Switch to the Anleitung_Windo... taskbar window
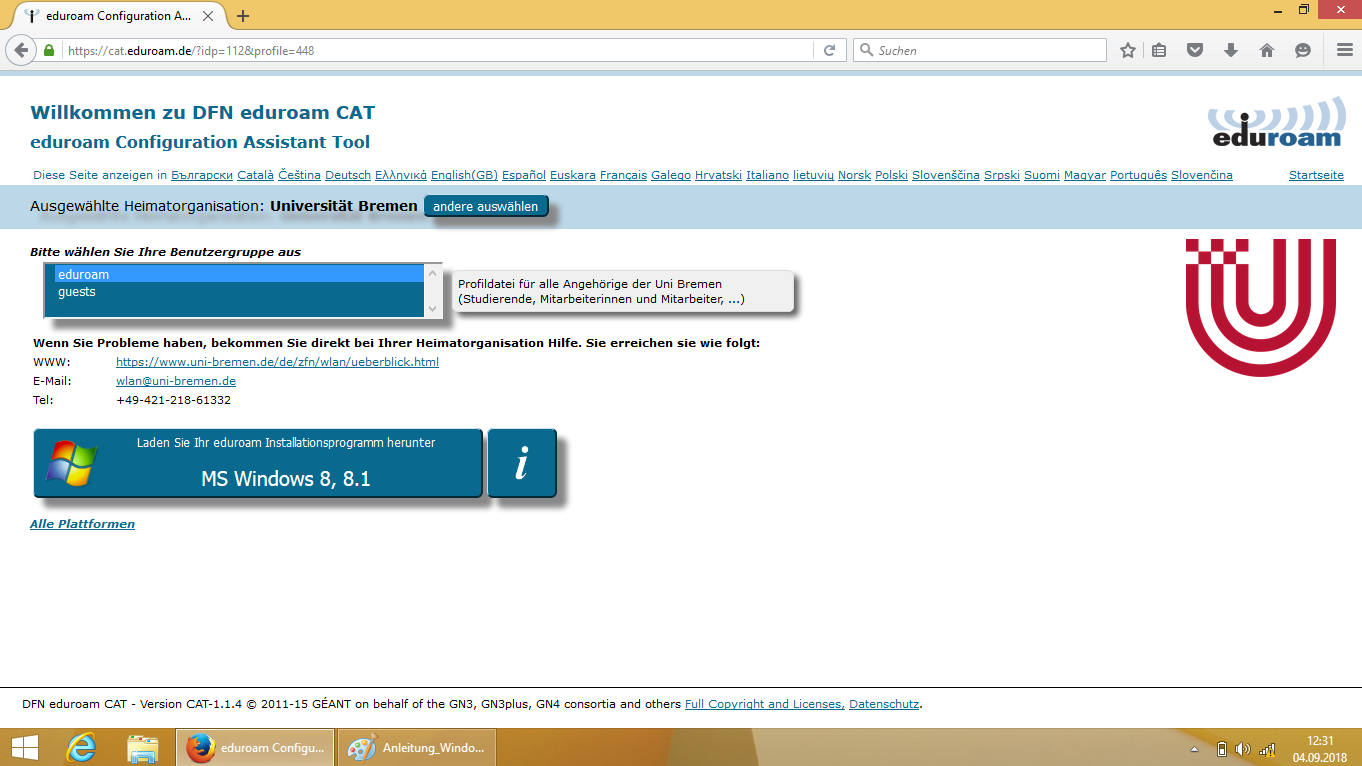 click(416, 747)
